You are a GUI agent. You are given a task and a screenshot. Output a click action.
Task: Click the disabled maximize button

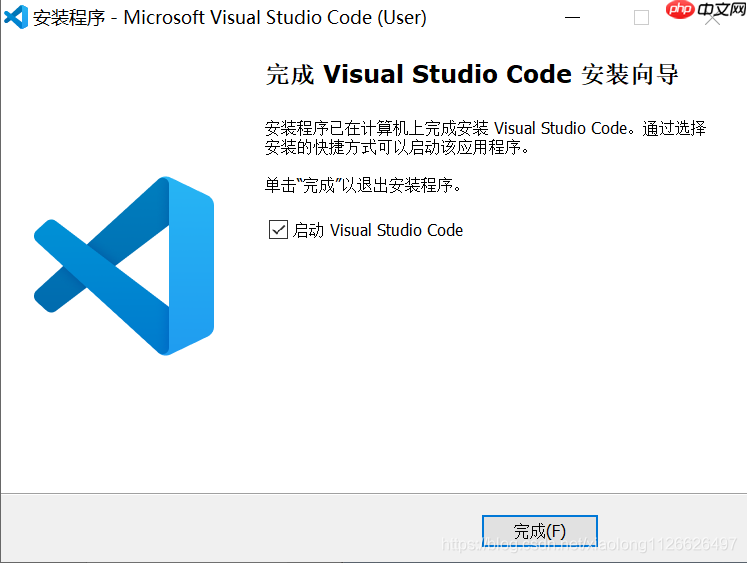(641, 18)
